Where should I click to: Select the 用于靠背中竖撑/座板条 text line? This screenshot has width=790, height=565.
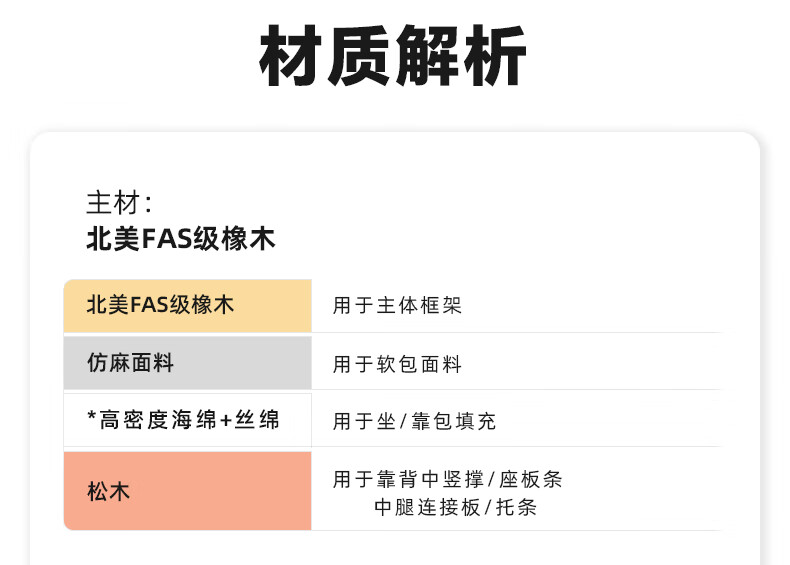click(447, 479)
